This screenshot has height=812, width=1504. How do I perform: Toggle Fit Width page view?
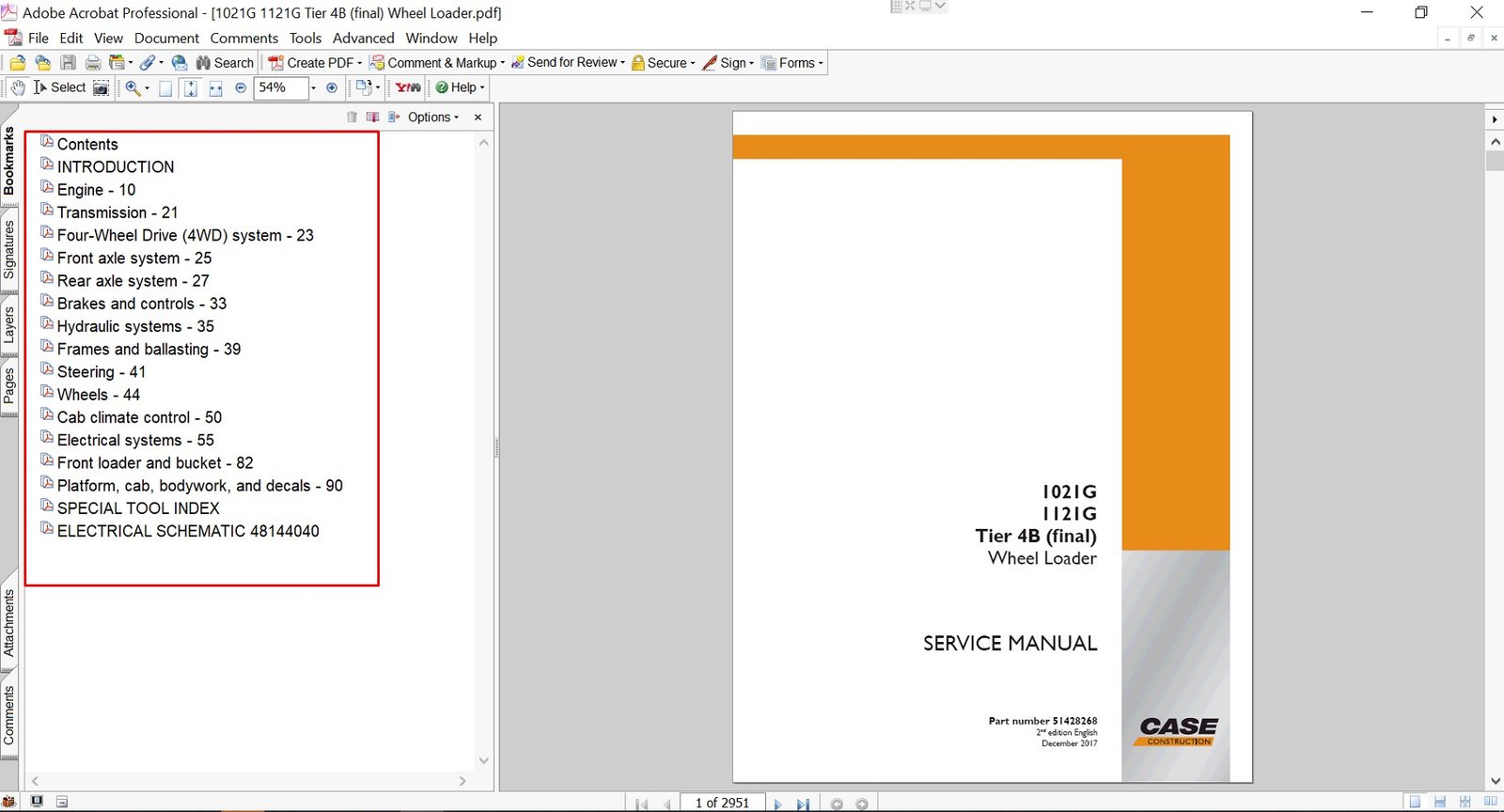[x=215, y=88]
